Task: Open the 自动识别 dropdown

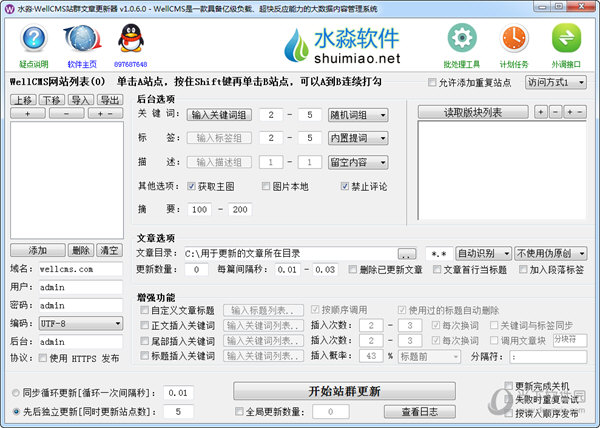Action: tap(483, 253)
